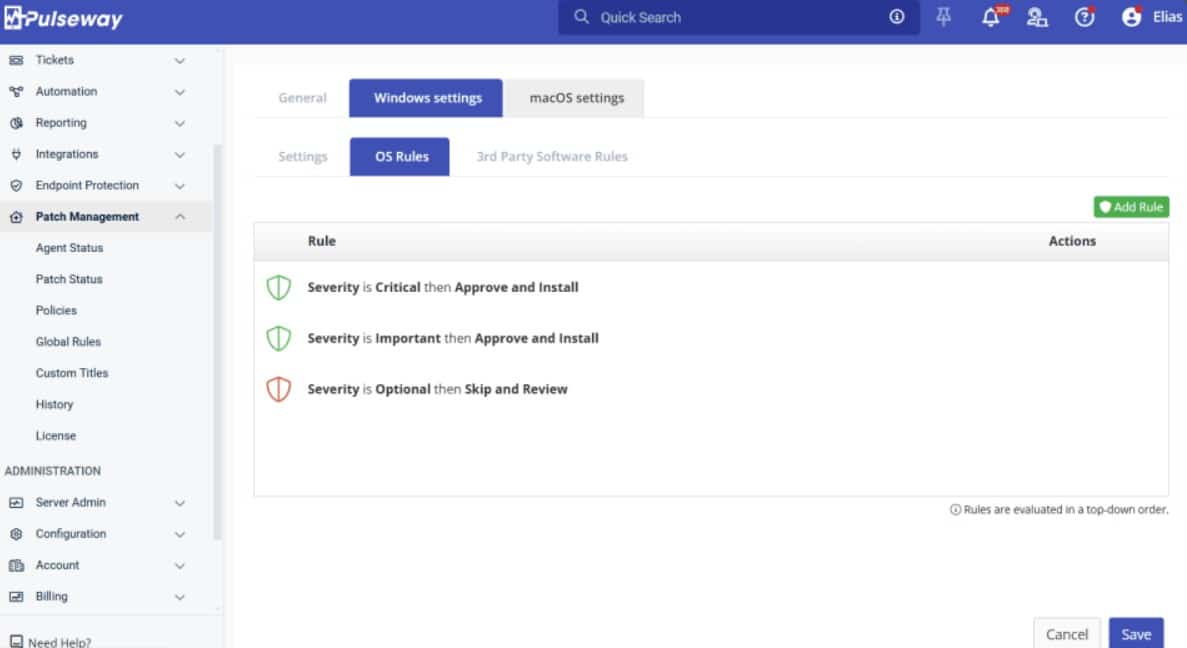Screen dimensions: 1187x648
Task: Switch to the macOS settings tab
Action: click(576, 98)
